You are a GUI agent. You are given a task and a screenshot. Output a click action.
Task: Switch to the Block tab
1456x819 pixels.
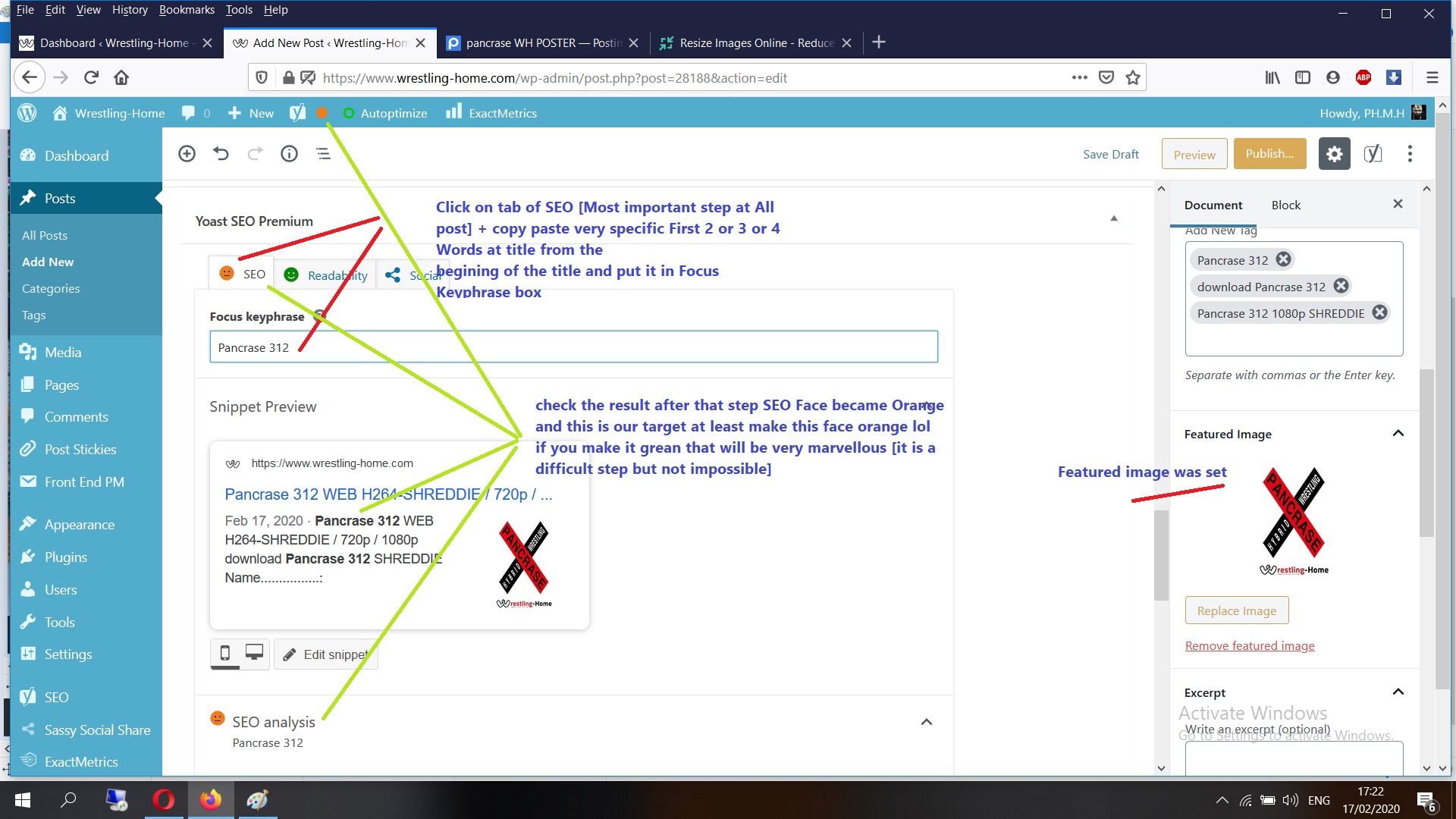click(1286, 205)
